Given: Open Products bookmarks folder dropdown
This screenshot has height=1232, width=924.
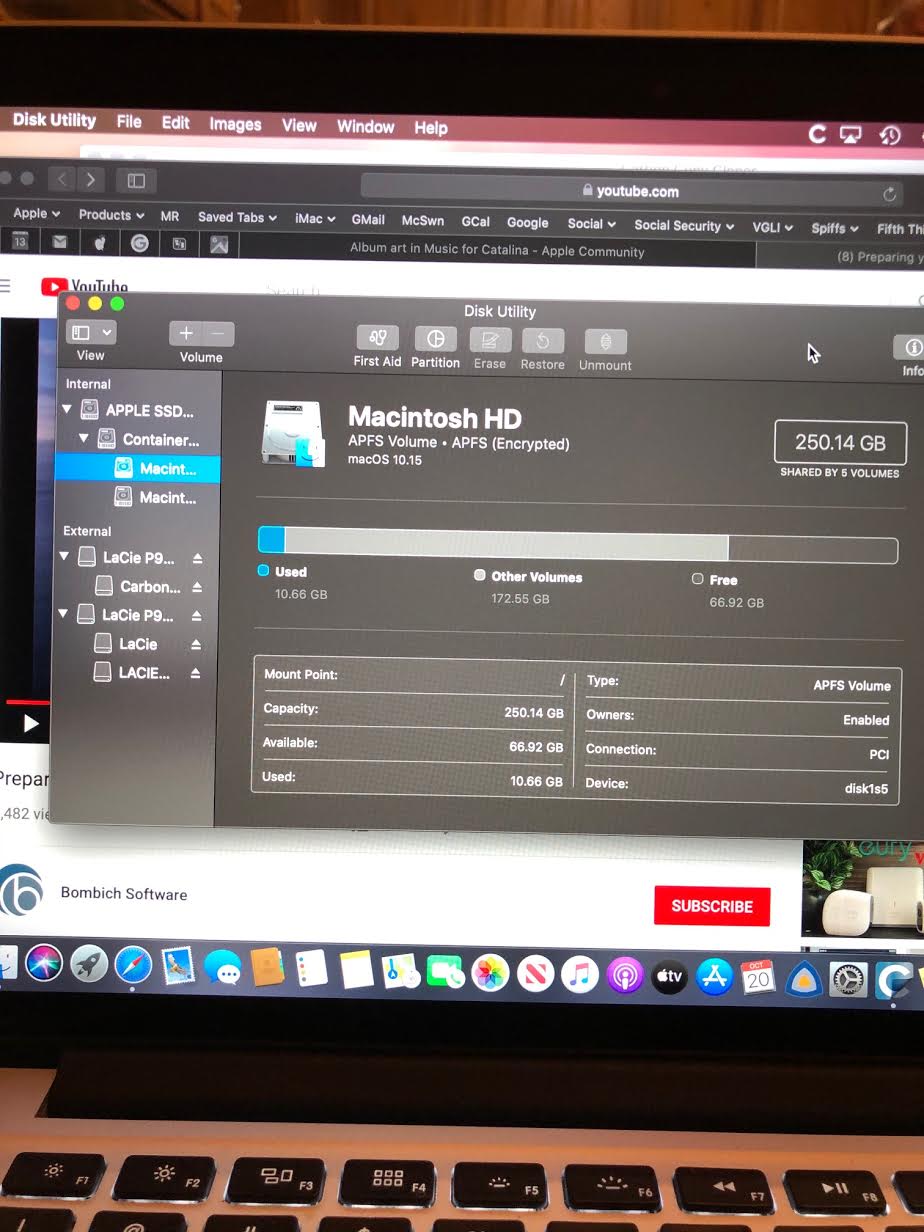Looking at the screenshot, I should point(112,215).
